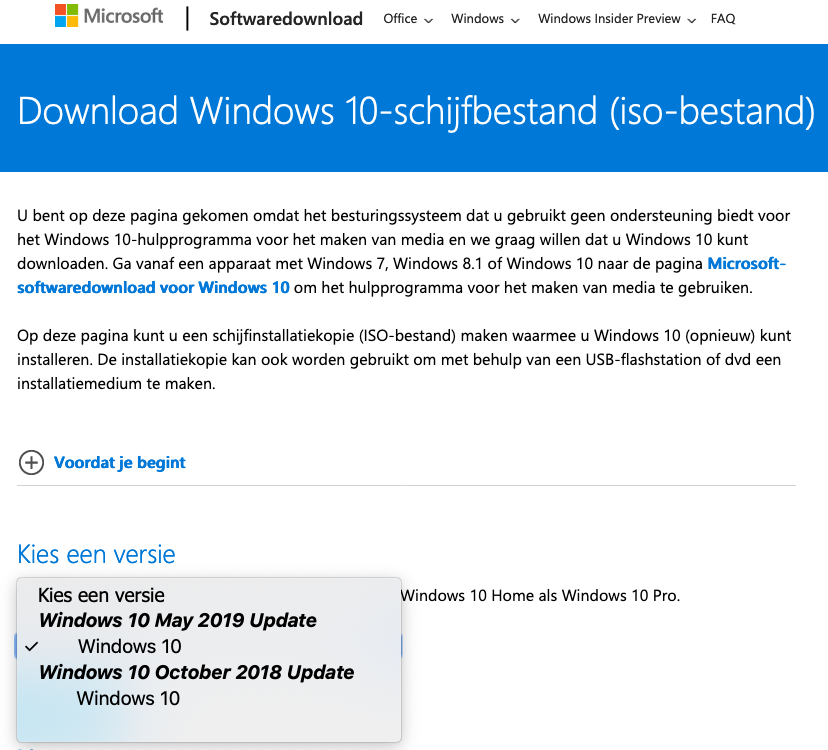Click the blue Kies een versie section heading

[96, 554]
